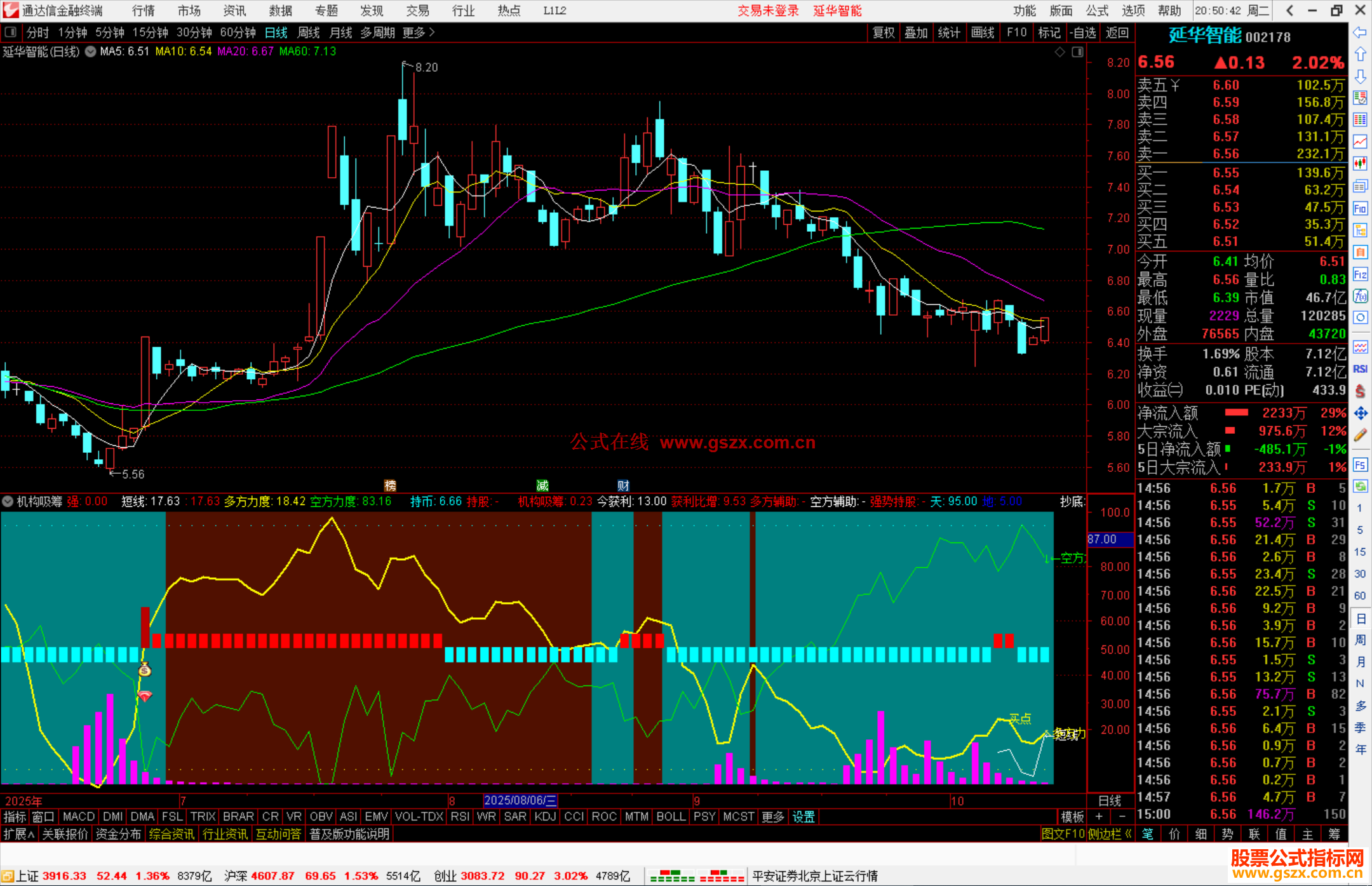Switch to the MACD indicator tab

pos(79,817)
